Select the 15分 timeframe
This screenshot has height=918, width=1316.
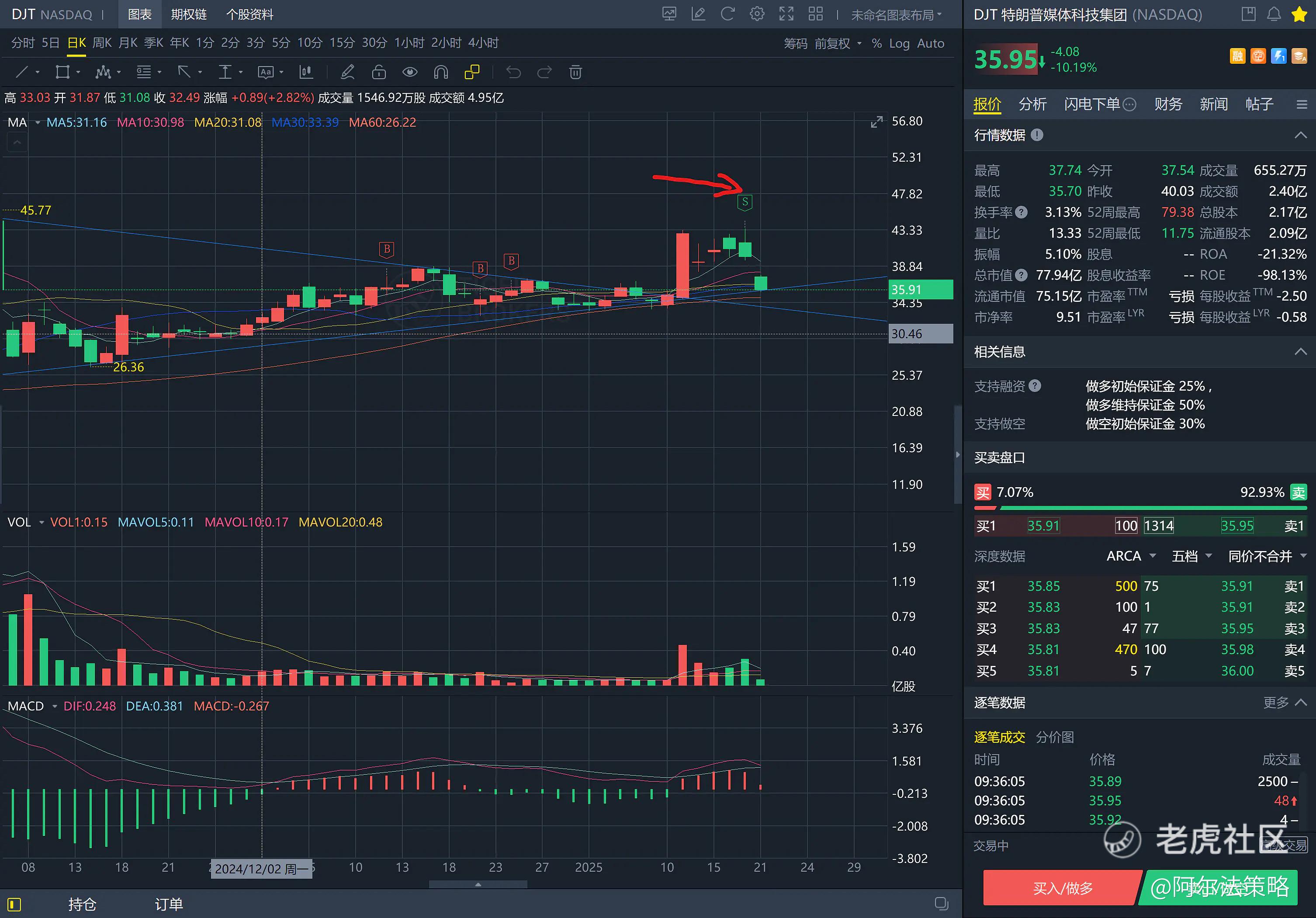[x=342, y=43]
